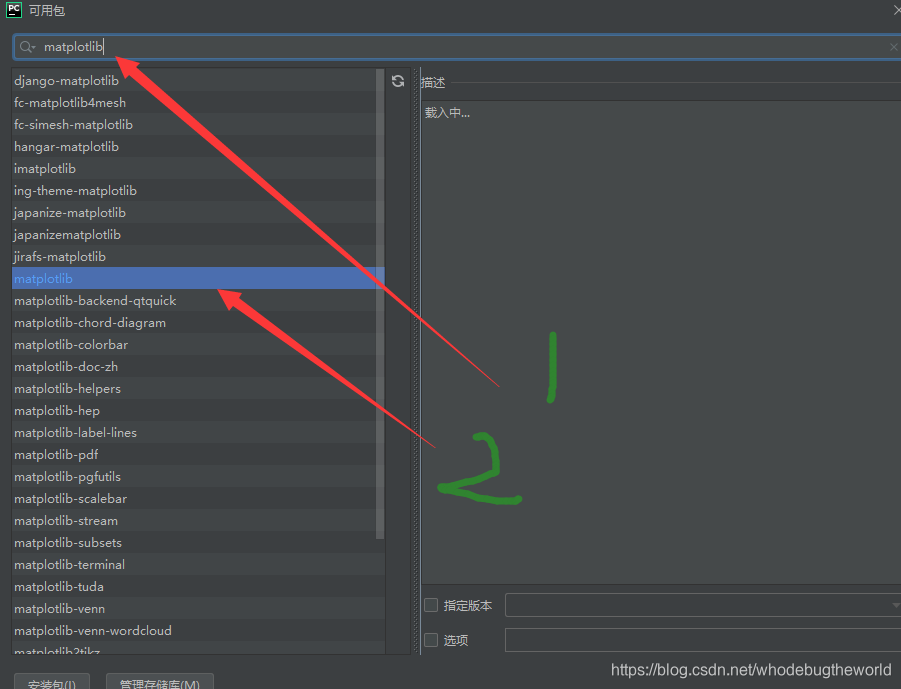Click the package list vertical scrollbar

click(x=380, y=304)
